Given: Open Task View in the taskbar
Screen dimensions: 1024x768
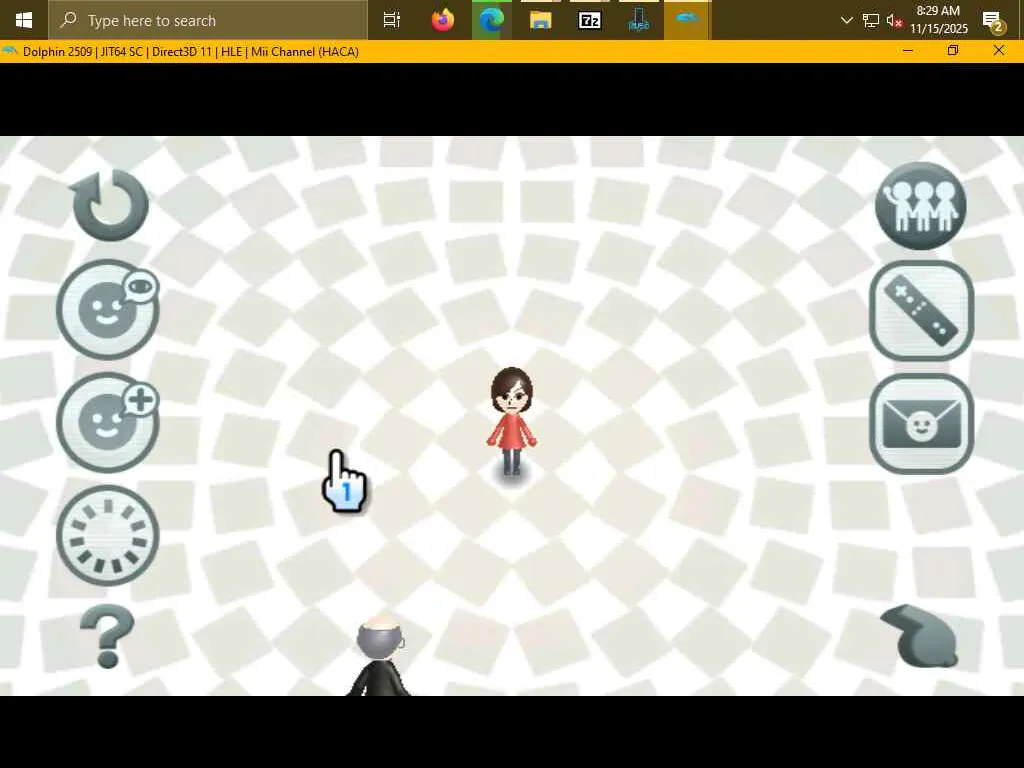Looking at the screenshot, I should [x=392, y=20].
